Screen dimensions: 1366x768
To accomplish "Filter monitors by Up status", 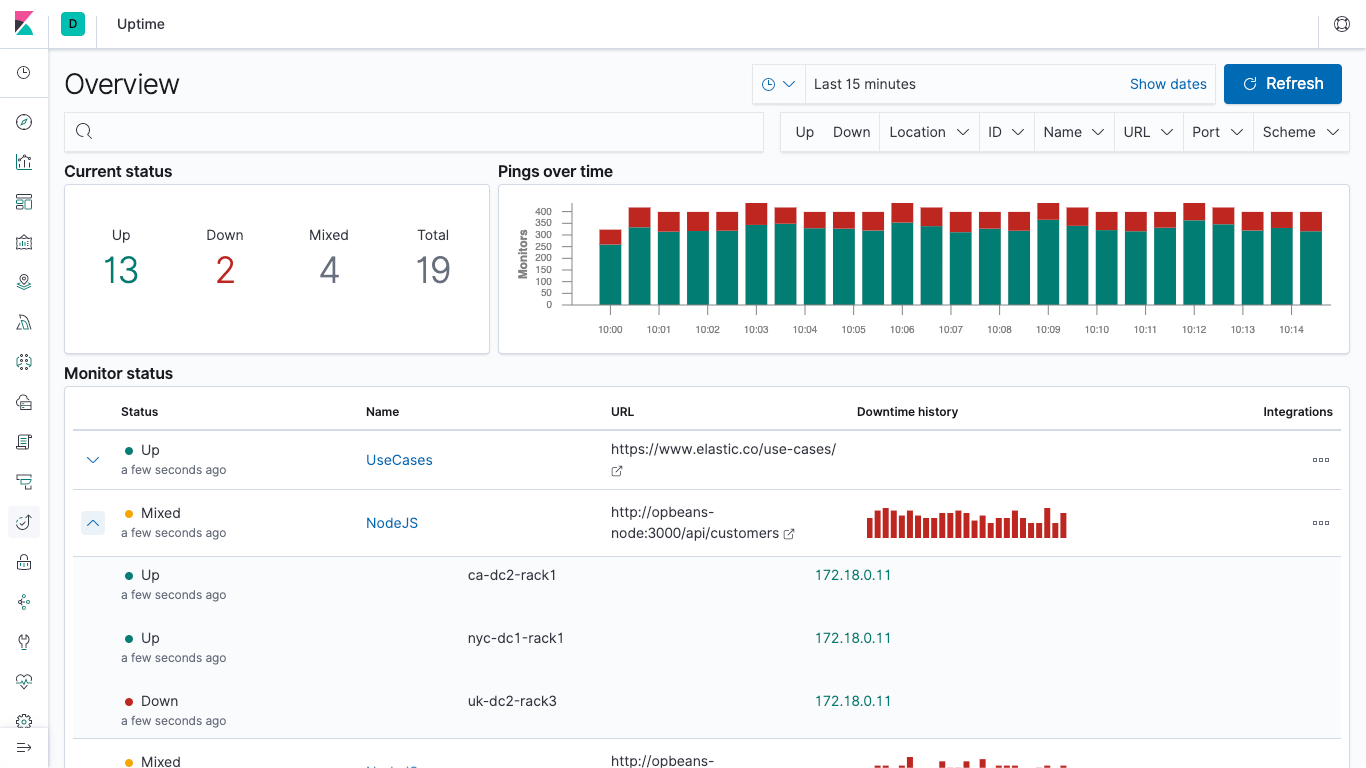I will [x=804, y=131].
